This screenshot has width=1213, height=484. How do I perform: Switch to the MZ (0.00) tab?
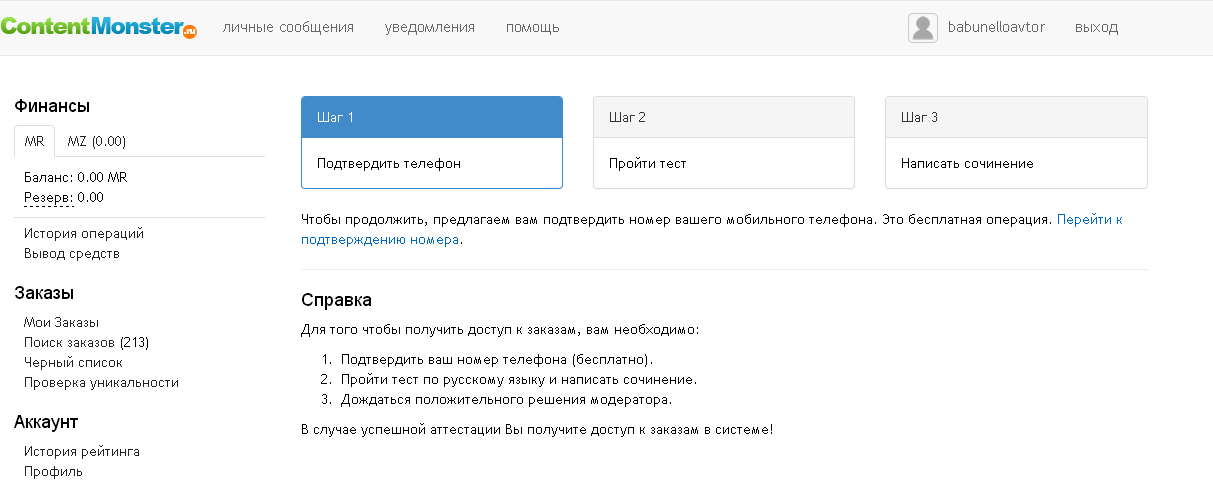pyautogui.click(x=96, y=141)
